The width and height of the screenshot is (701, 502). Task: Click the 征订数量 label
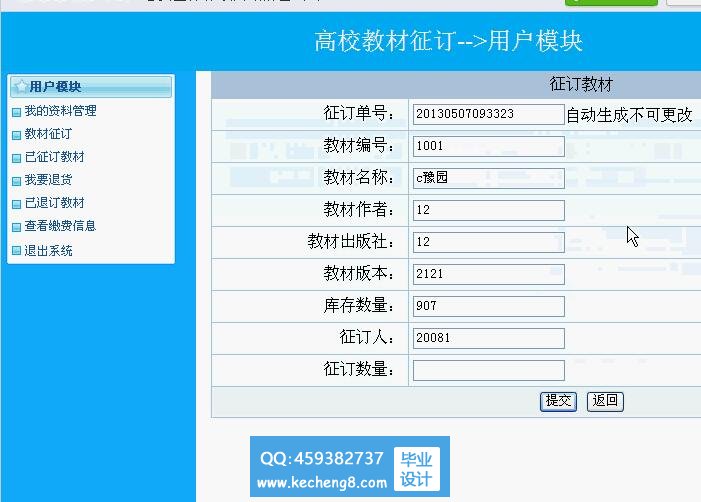(x=359, y=369)
